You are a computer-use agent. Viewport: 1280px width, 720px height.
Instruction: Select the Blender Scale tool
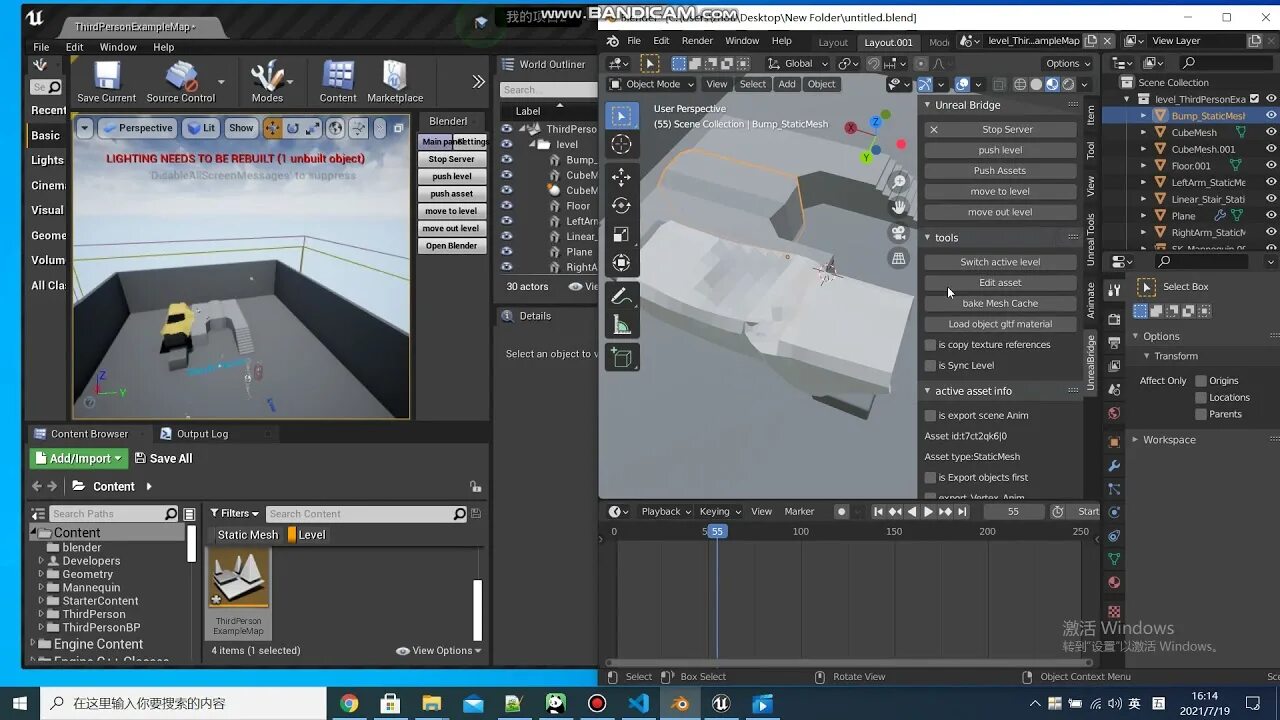[x=621, y=234]
